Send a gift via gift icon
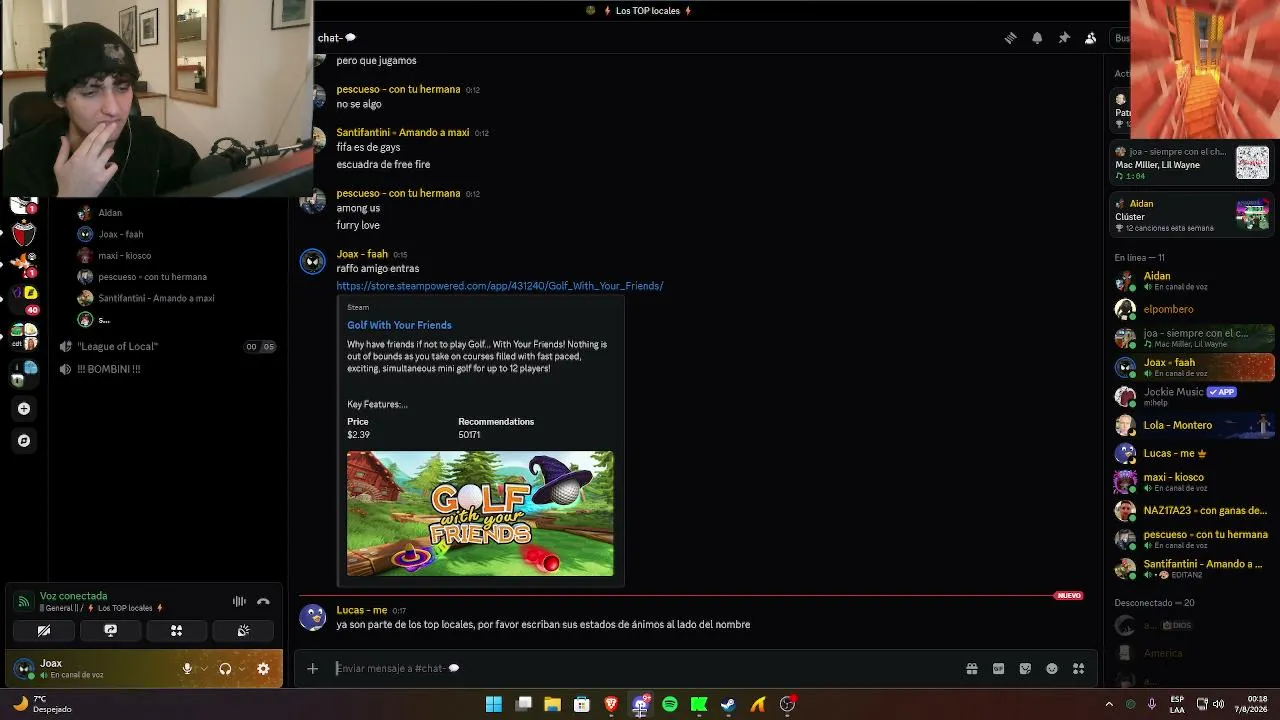The height and width of the screenshot is (720, 1280). 971,669
